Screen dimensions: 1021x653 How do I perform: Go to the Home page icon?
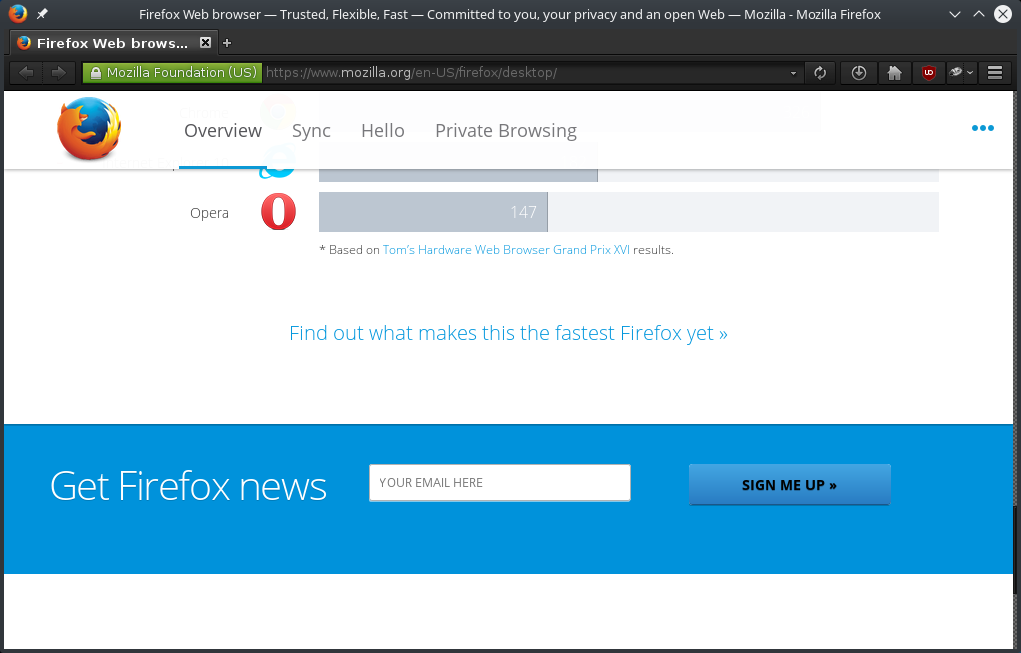895,72
